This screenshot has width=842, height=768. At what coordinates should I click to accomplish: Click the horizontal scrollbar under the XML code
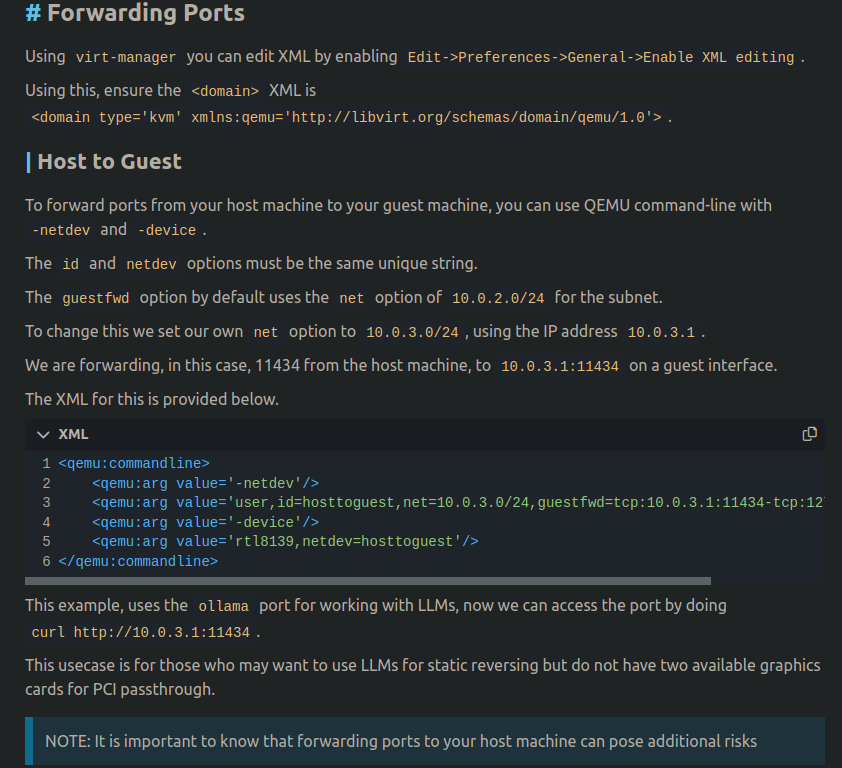pos(368,581)
